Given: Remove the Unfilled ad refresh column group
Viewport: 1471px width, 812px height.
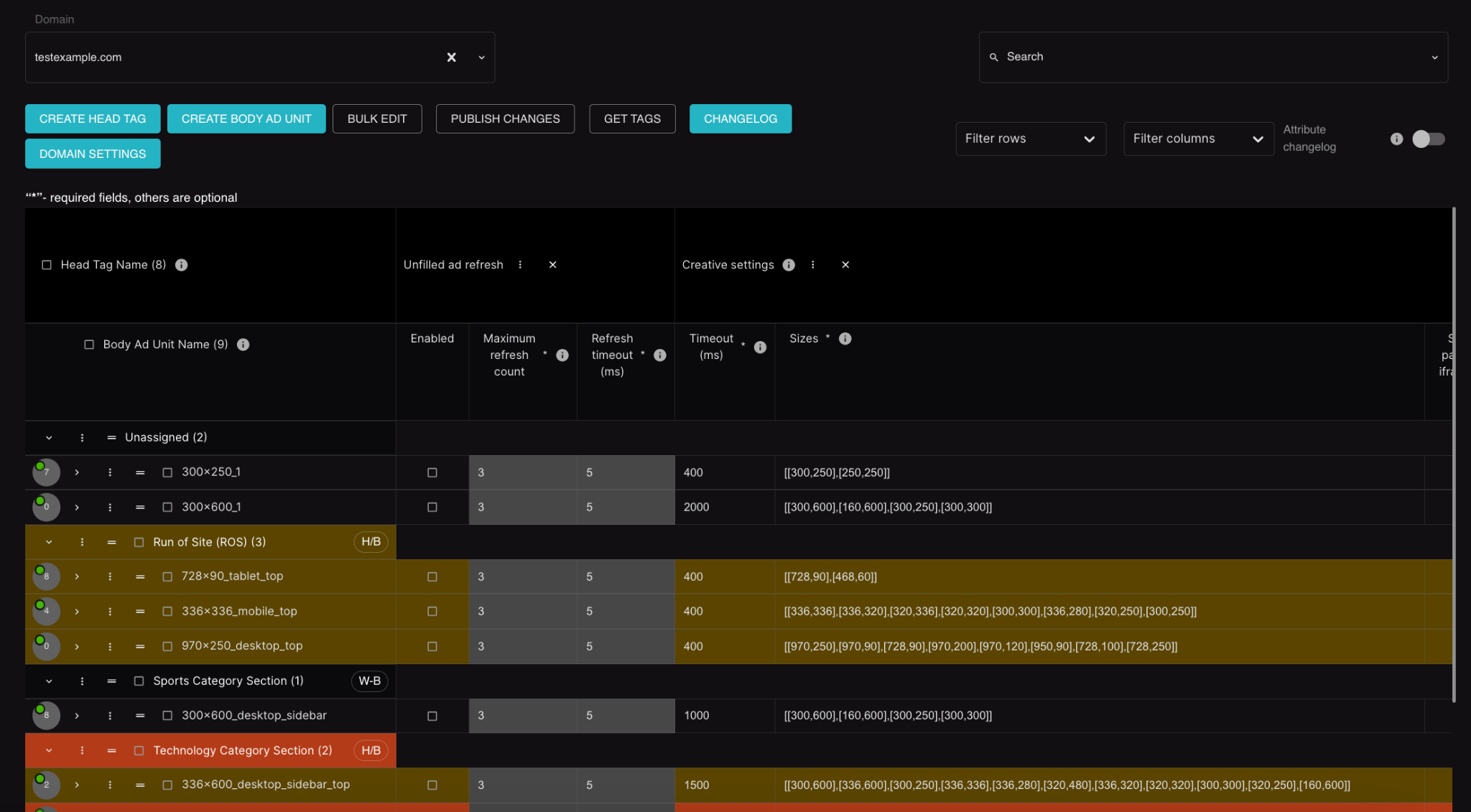Looking at the screenshot, I should [x=553, y=265].
